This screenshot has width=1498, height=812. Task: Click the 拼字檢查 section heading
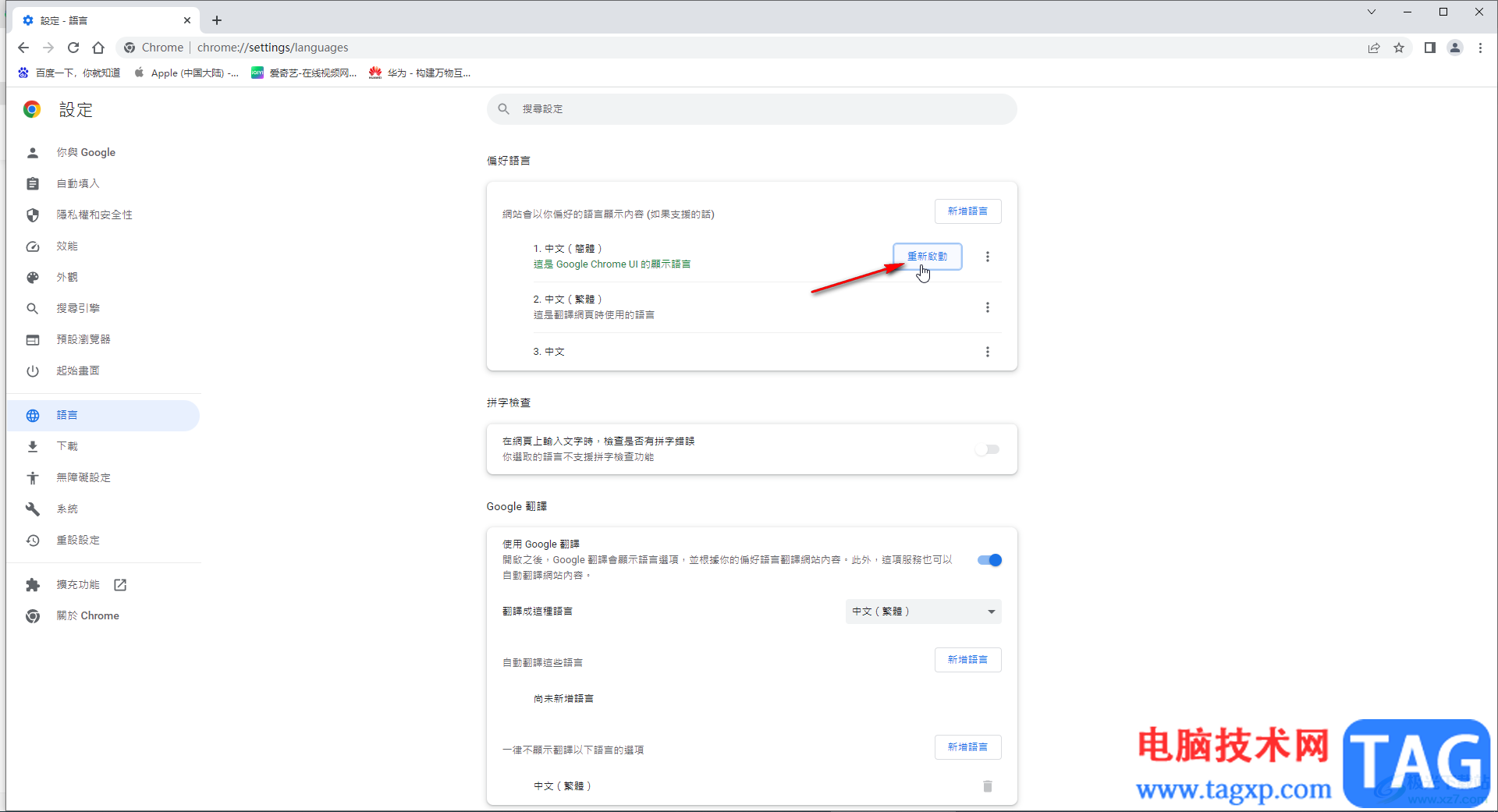click(509, 403)
